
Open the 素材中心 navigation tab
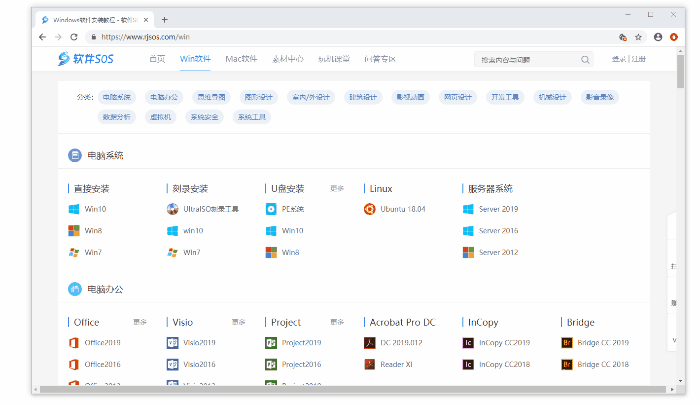[x=288, y=59]
